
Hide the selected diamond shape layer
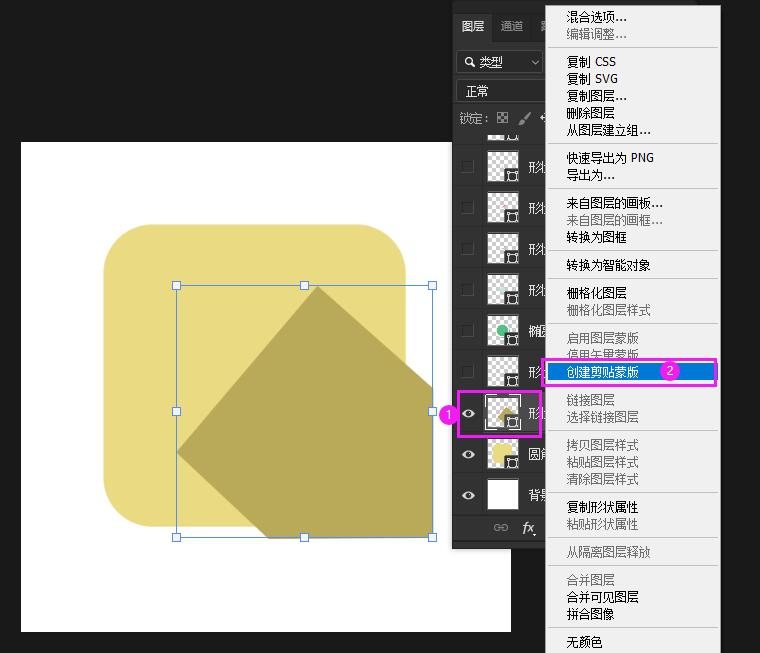[x=468, y=413]
